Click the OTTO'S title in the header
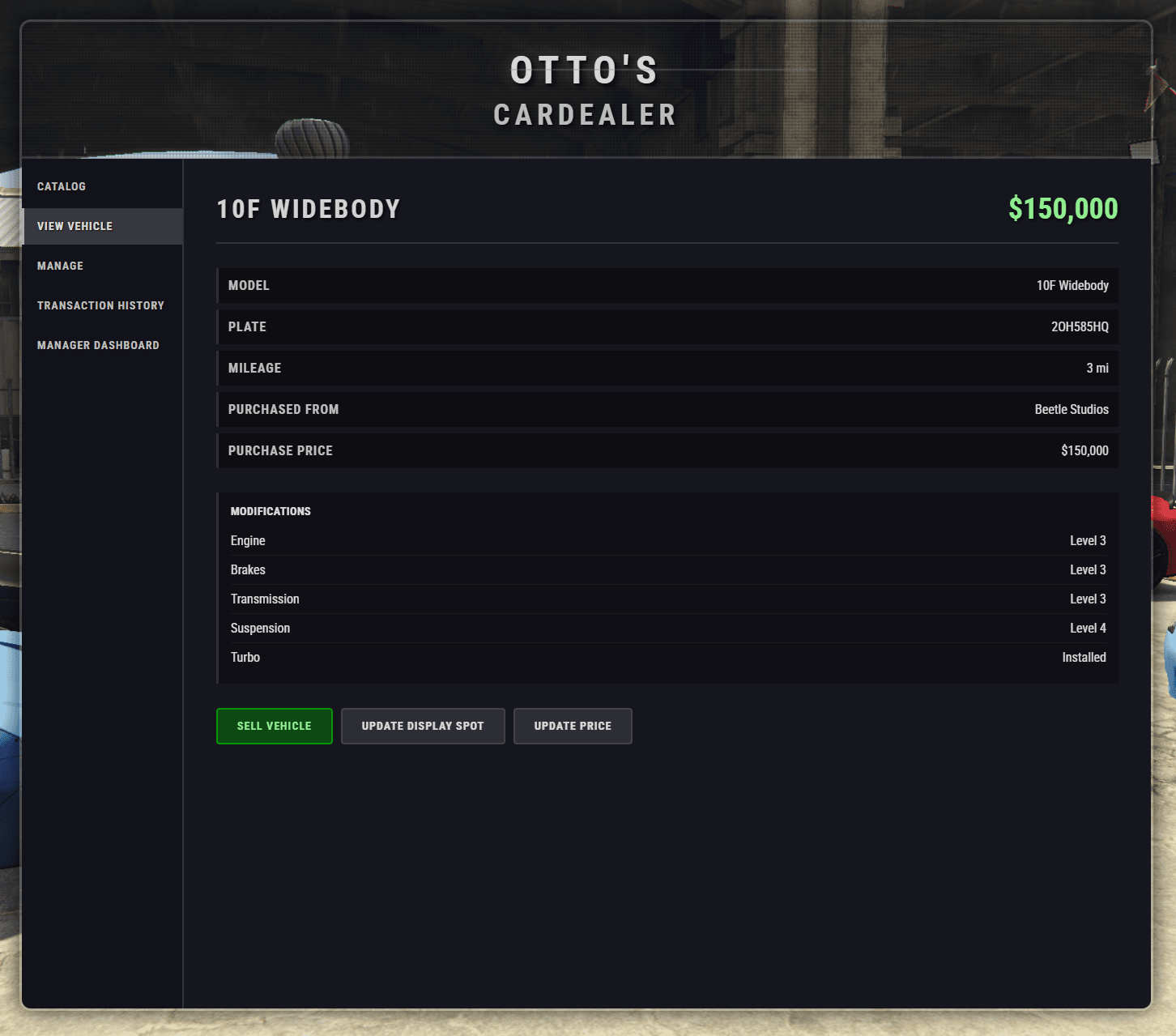Screen dimensions: 1176x1036 [x=585, y=70]
